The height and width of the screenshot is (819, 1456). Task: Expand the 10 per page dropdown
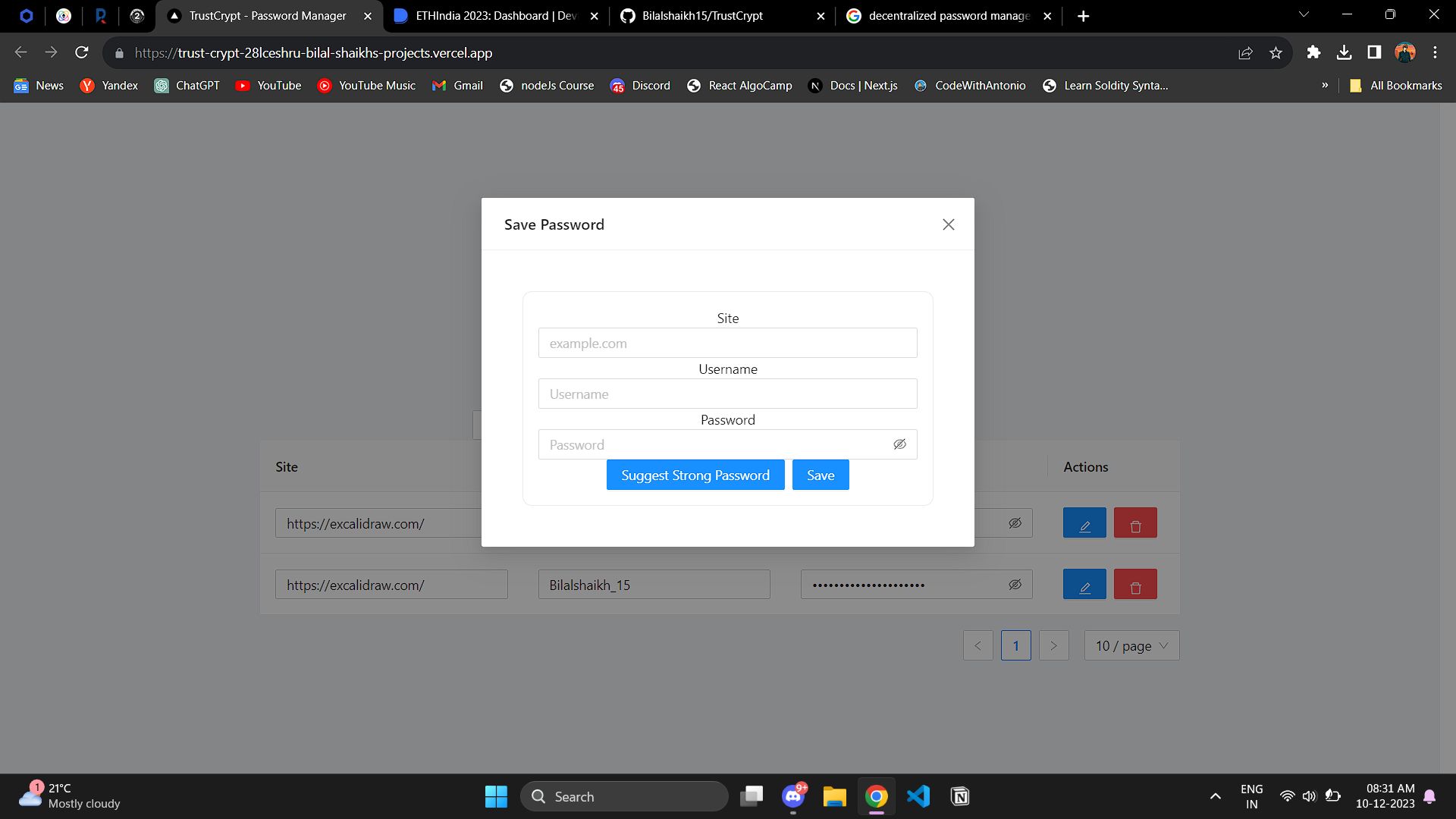pos(1131,645)
